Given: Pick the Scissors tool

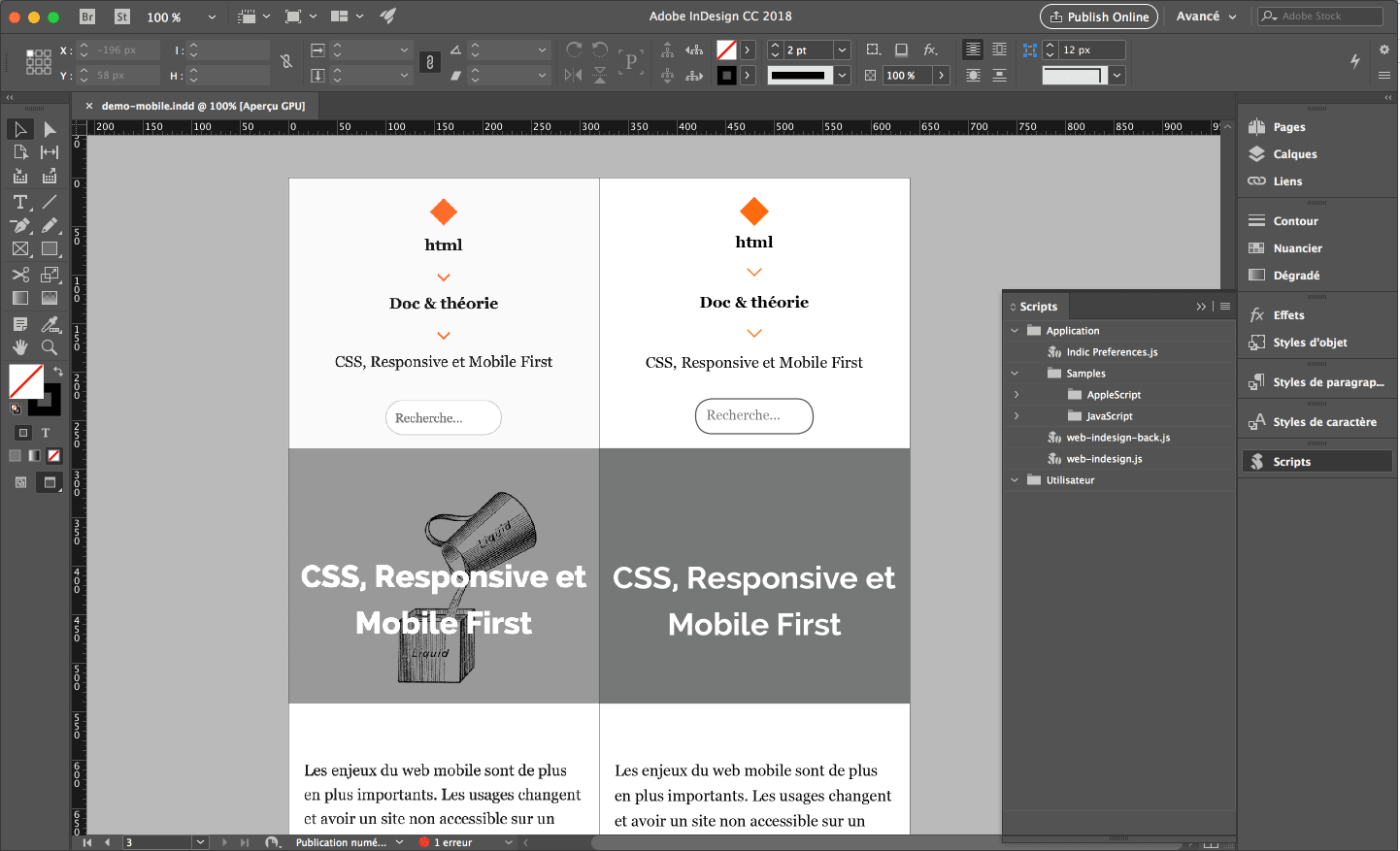Looking at the screenshot, I should (19, 275).
